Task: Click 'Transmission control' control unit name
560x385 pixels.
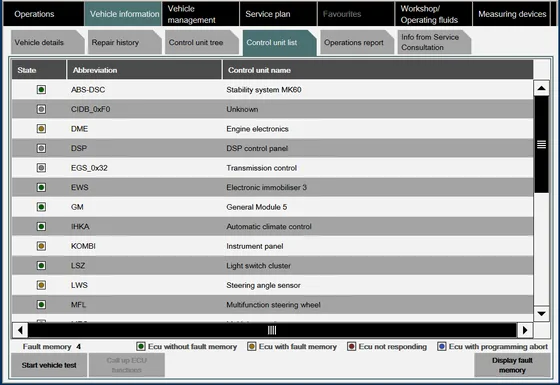Action: pos(261,168)
